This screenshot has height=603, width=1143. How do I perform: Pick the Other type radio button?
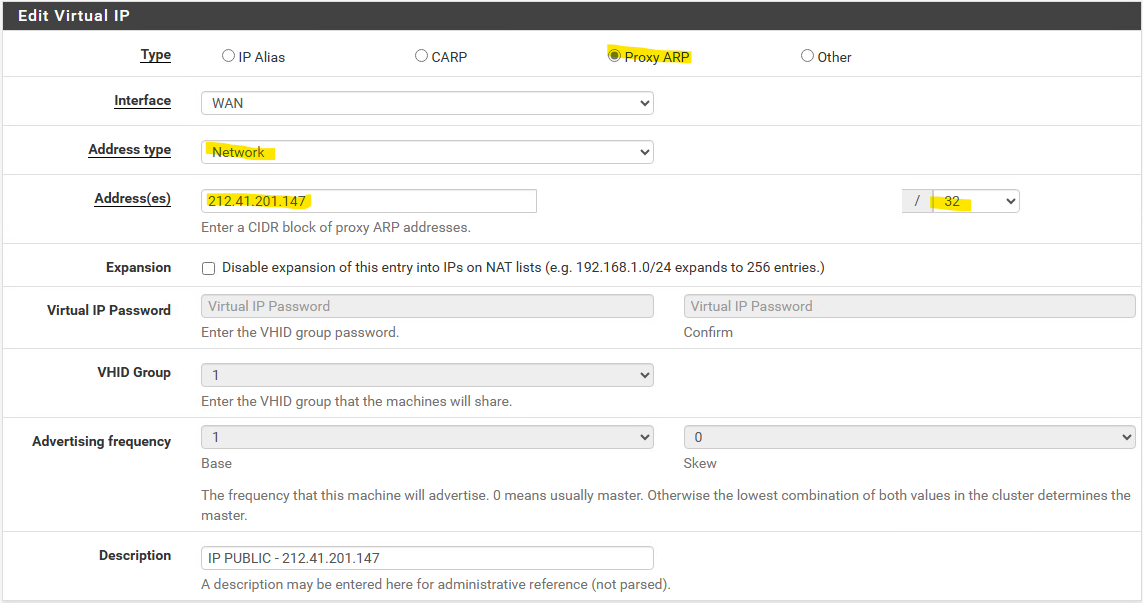[x=807, y=56]
